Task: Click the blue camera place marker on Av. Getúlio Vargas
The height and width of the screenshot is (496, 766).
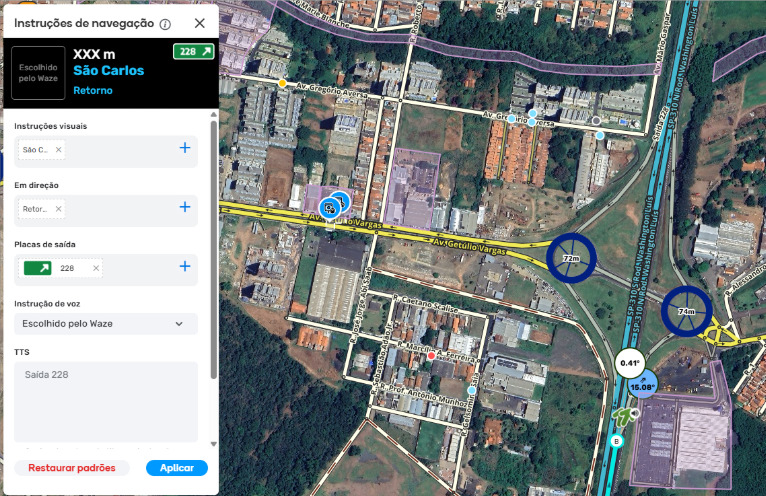Action: tap(330, 208)
